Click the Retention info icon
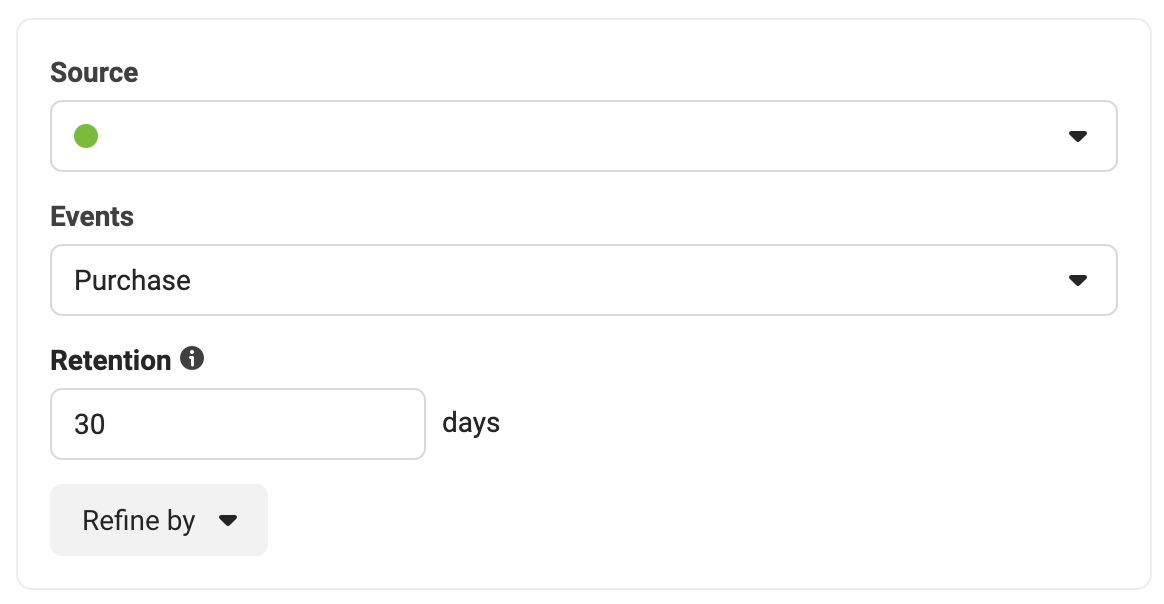Screen dimensions: 1164x604 (x=192, y=358)
